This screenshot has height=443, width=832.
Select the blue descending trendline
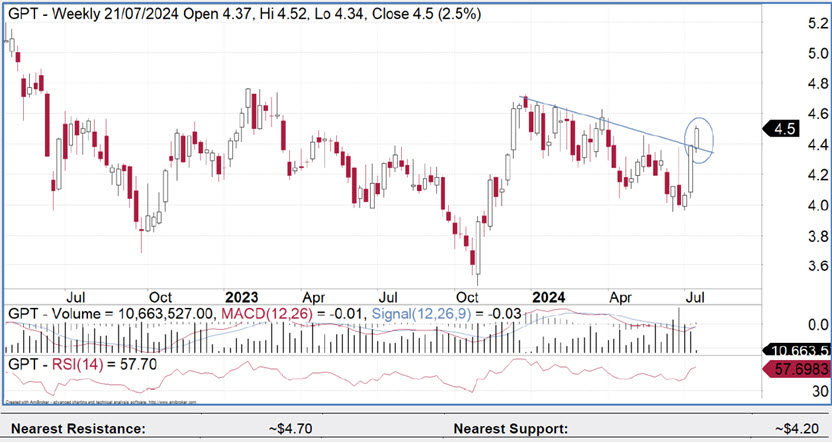click(610, 125)
